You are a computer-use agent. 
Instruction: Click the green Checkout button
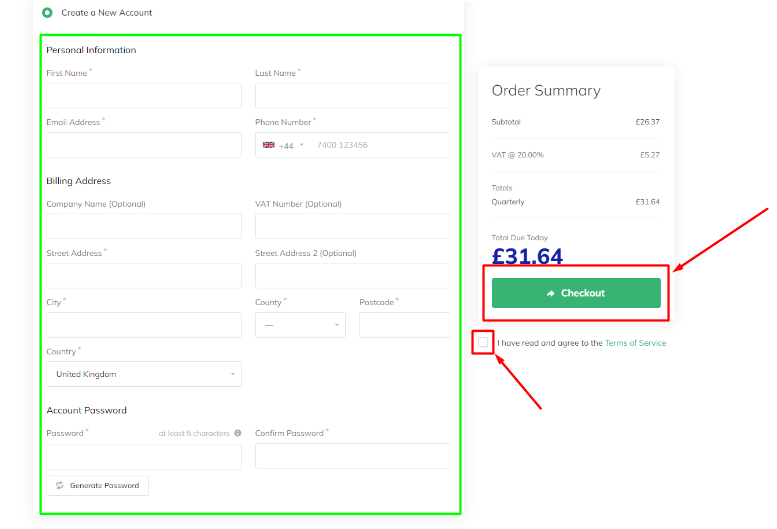(x=576, y=293)
